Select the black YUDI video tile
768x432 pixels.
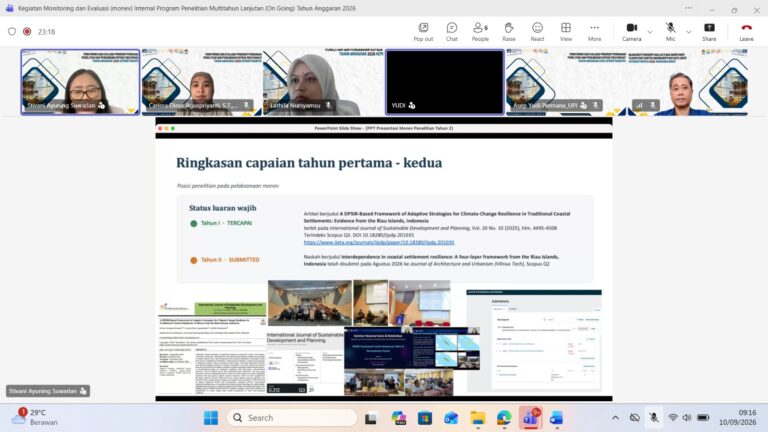(444, 82)
